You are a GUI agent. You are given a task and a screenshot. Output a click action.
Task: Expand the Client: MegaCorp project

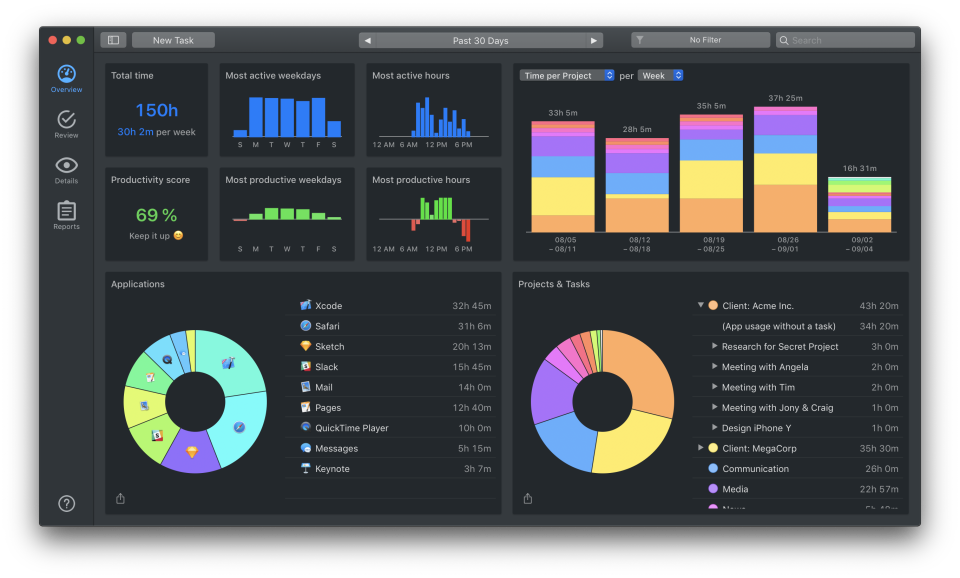click(x=700, y=448)
